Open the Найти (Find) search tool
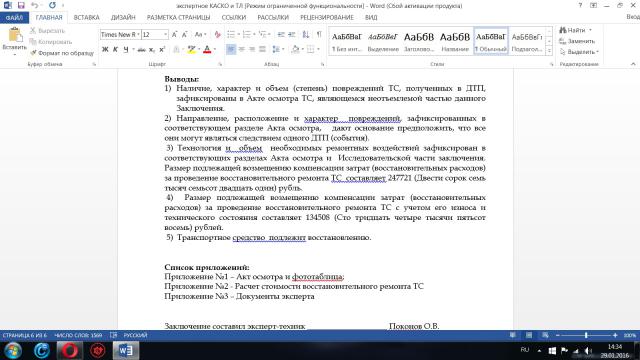 [573, 30]
